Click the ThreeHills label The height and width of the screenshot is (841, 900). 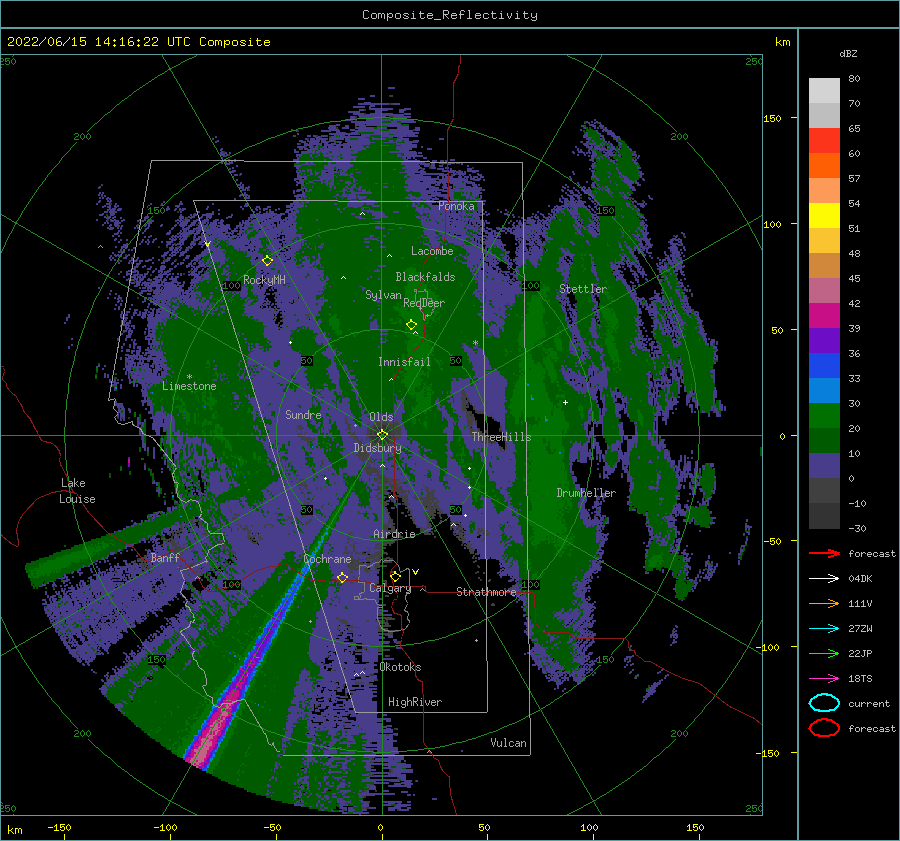501,437
